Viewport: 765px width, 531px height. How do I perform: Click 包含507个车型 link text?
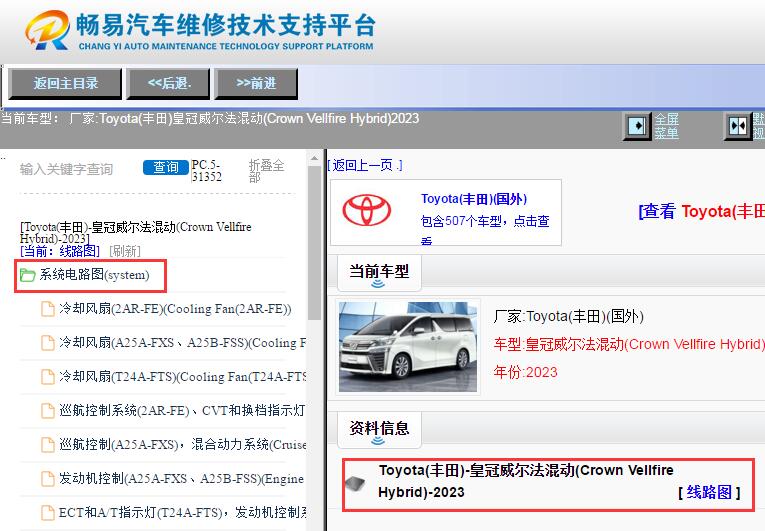point(485,221)
